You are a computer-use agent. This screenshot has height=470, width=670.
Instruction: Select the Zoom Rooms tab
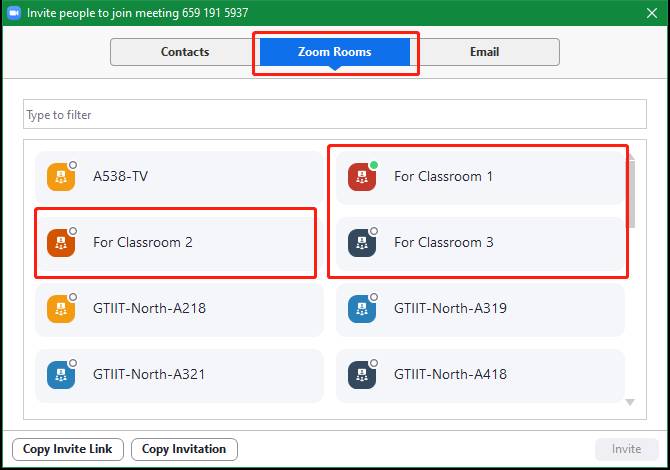point(335,52)
